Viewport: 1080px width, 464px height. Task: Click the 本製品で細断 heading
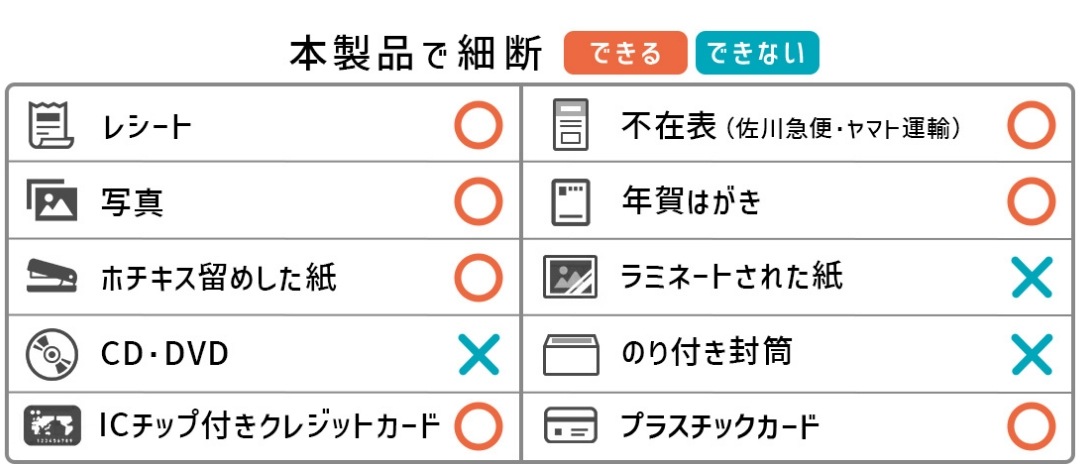tap(416, 54)
